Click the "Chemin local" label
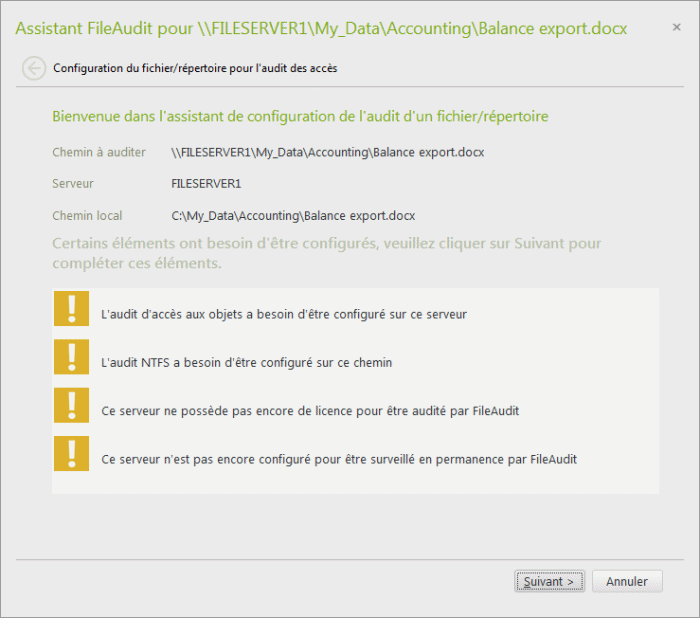Image resolution: width=700 pixels, height=618 pixels. click(87, 215)
